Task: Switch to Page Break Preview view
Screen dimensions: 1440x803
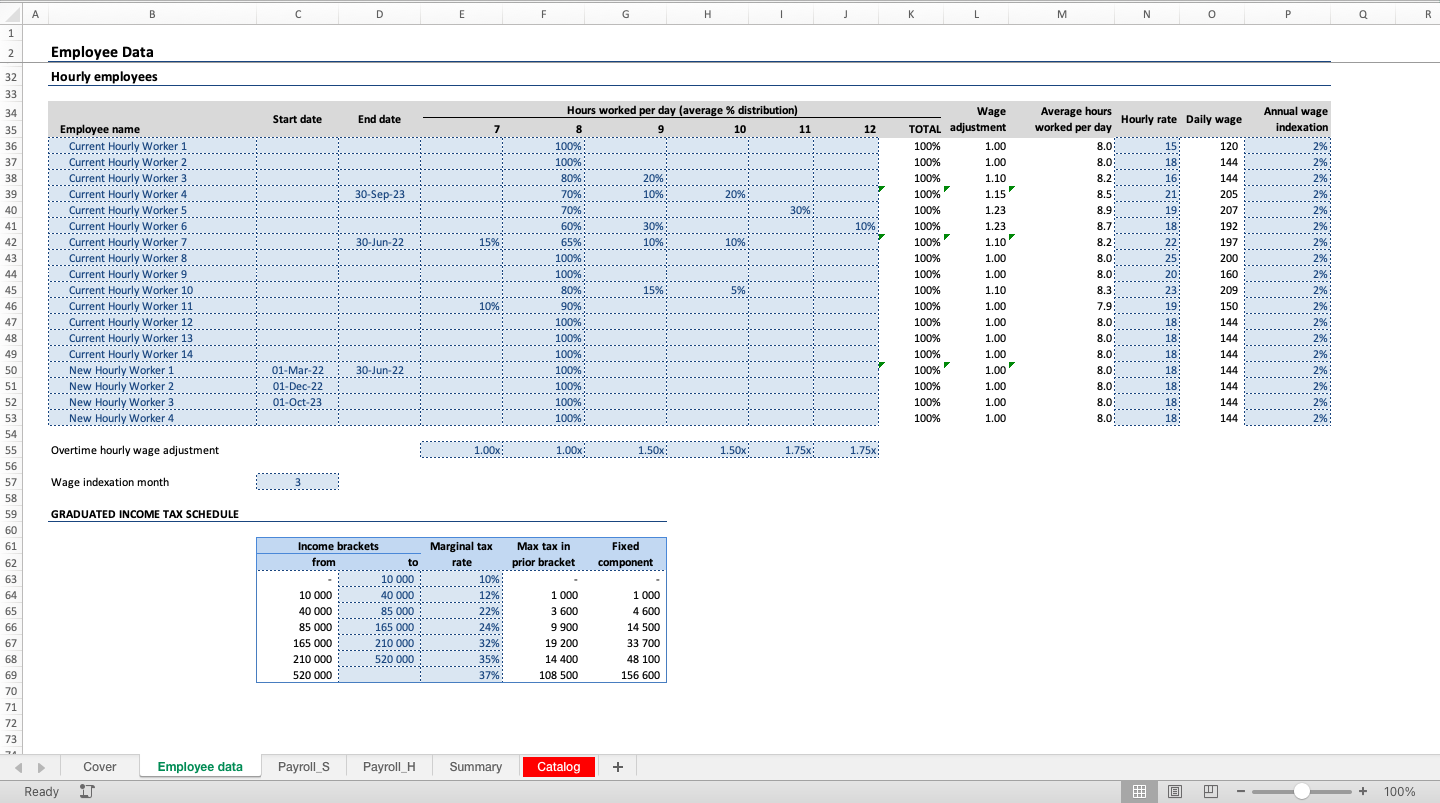Action: (1211, 792)
